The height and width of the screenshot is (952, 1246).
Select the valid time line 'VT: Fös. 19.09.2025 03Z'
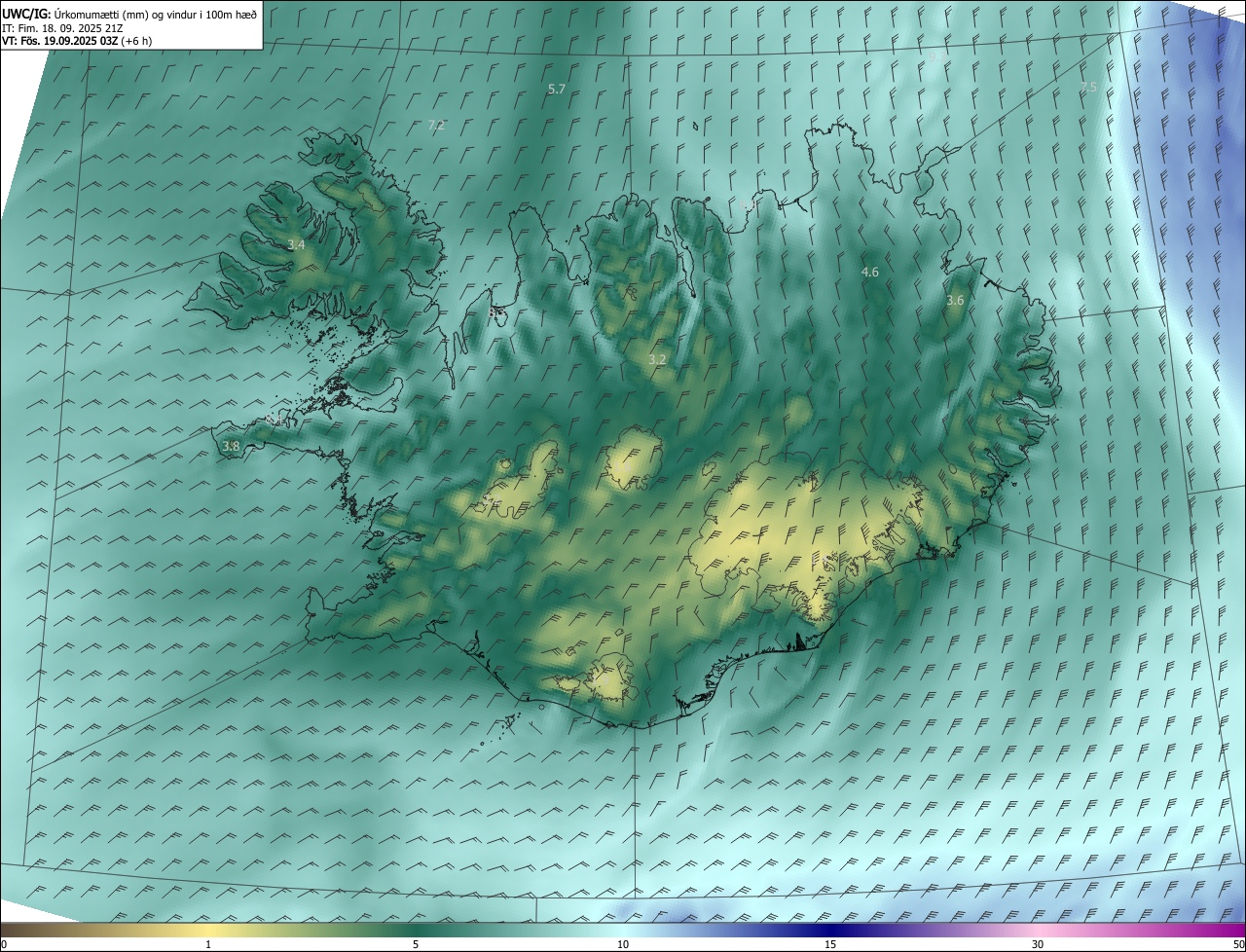point(60,41)
